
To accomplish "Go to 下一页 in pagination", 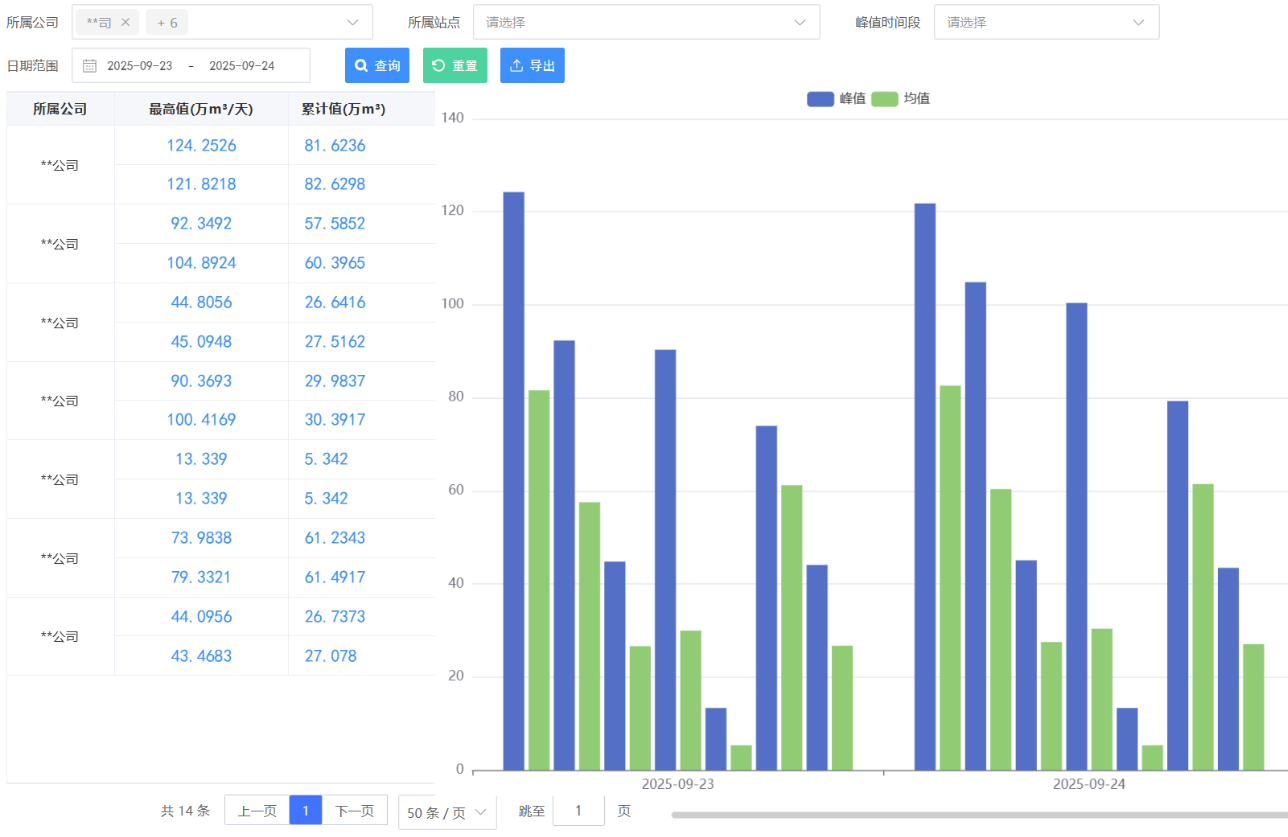I will (354, 811).
